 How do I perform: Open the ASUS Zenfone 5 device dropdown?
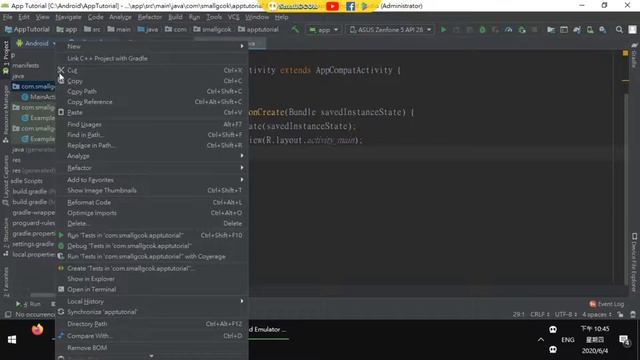(390, 30)
